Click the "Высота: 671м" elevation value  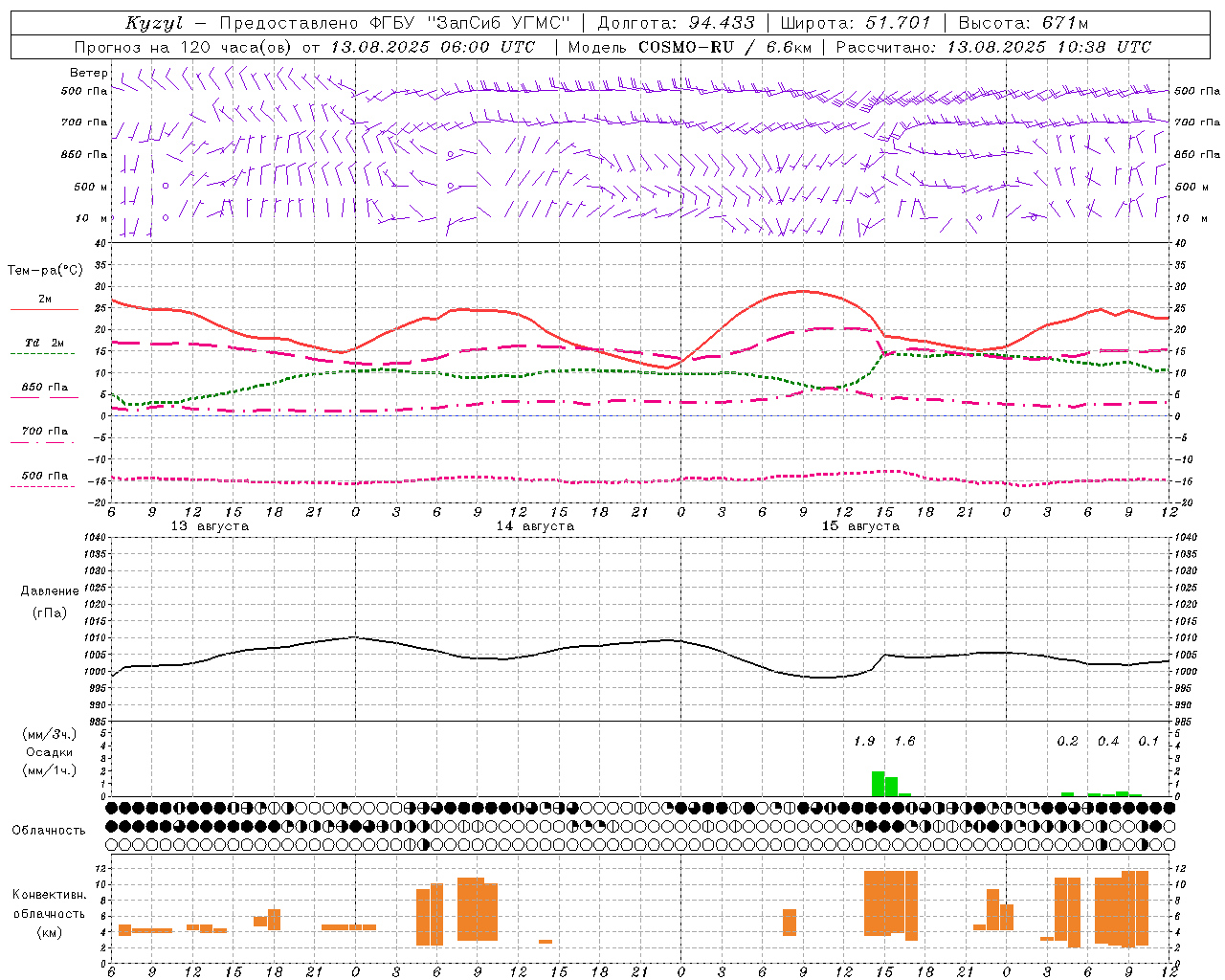(1023, 23)
